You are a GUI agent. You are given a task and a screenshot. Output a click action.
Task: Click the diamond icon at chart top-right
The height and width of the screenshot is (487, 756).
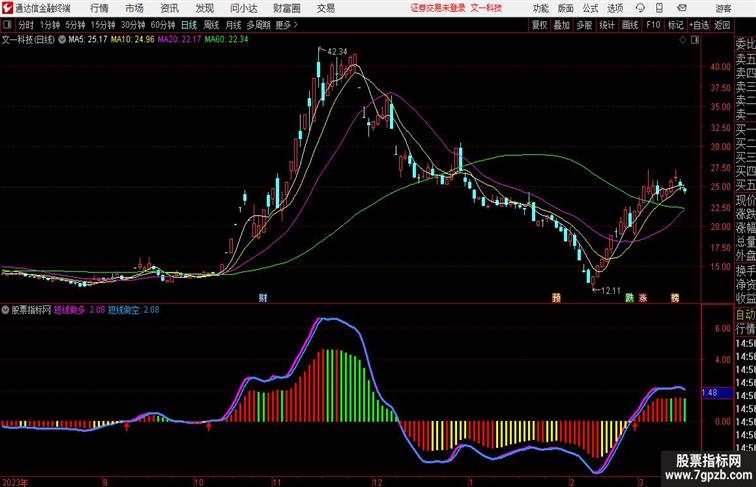click(x=683, y=40)
